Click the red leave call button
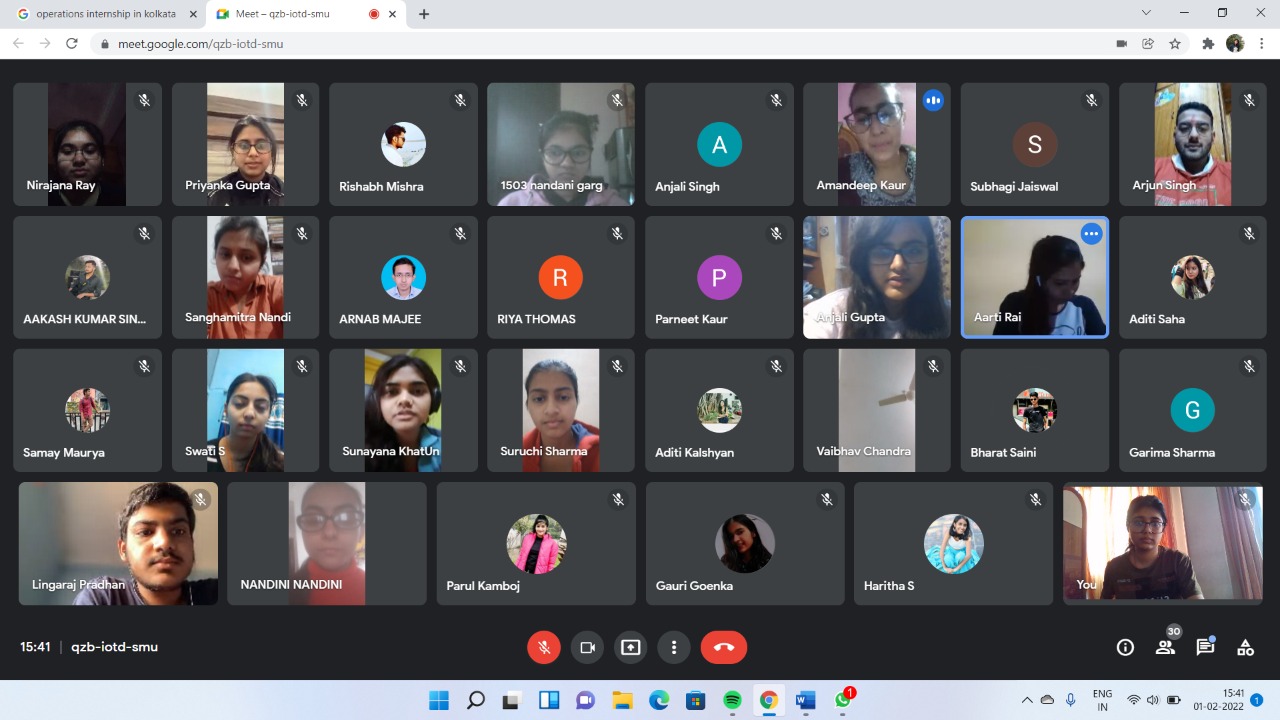Image resolution: width=1280 pixels, height=720 pixels. tap(724, 647)
